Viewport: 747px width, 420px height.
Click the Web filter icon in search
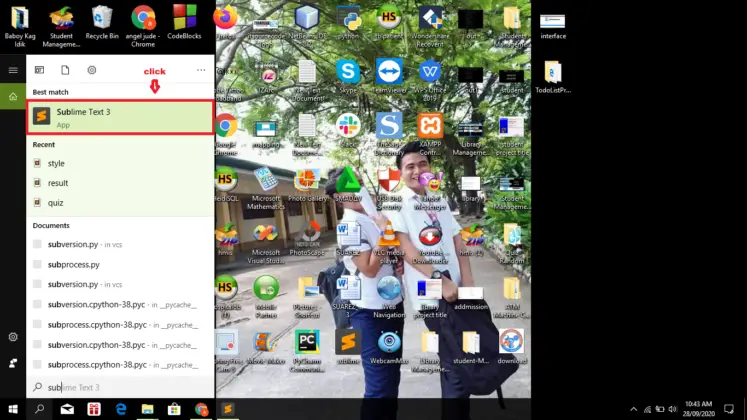coord(92,70)
